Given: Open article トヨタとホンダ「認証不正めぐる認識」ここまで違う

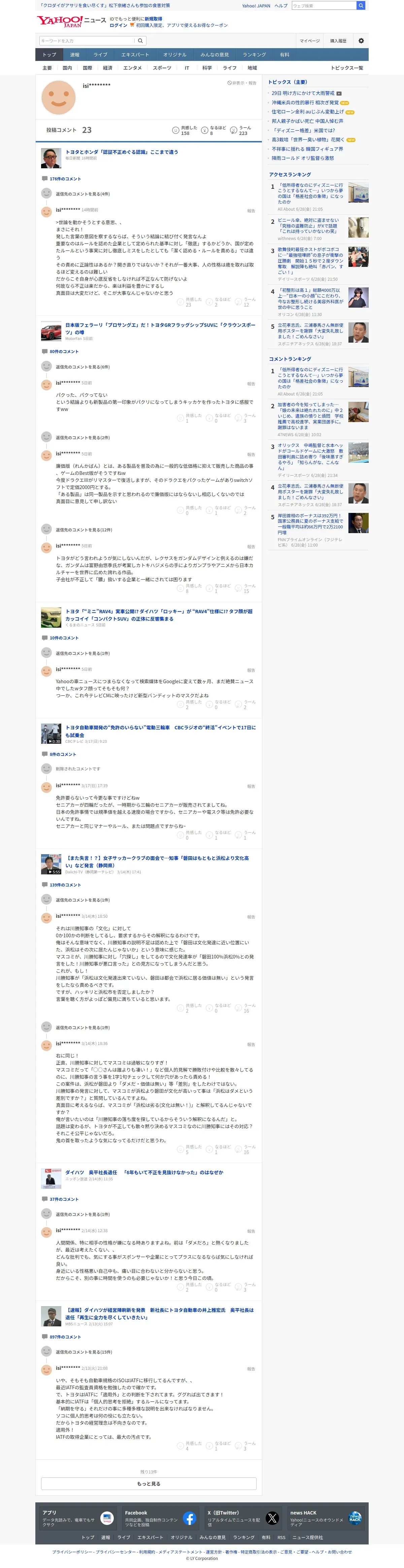Looking at the screenshot, I should pos(122,152).
